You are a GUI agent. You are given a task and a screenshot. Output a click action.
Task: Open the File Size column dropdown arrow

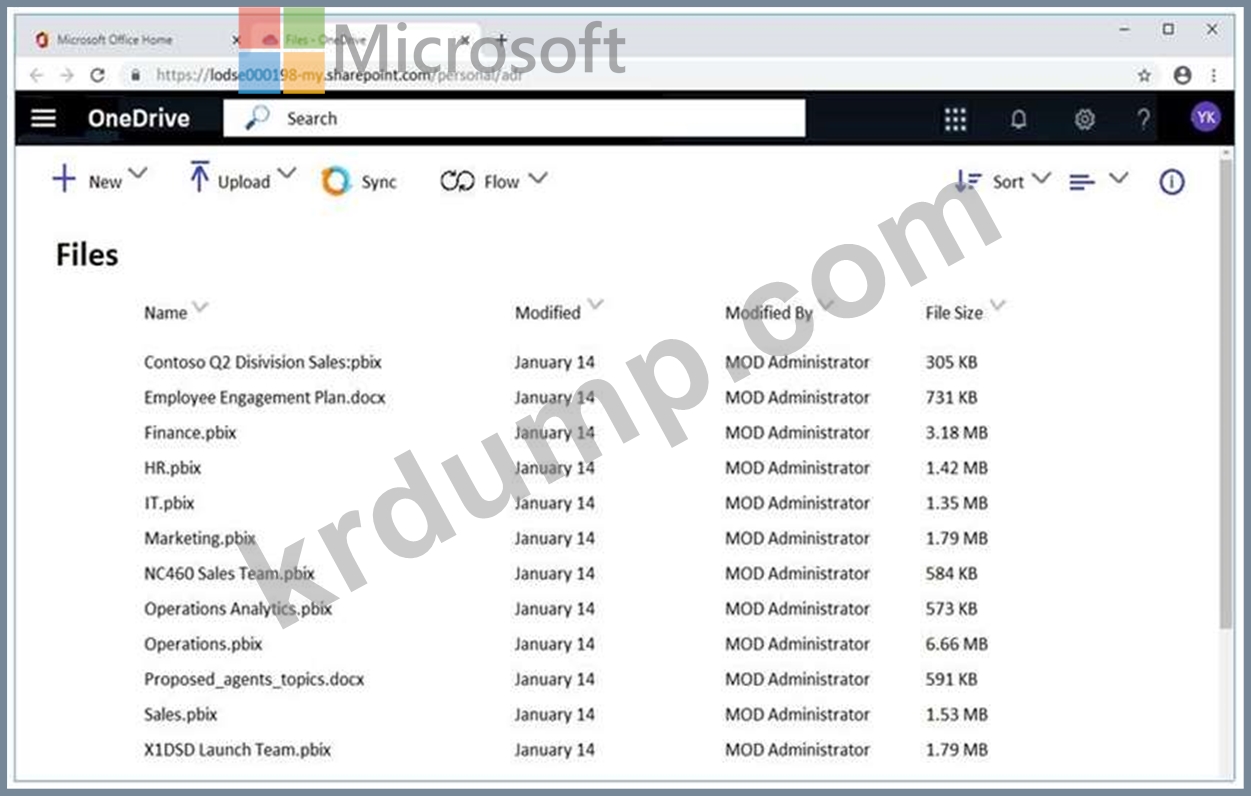coord(997,306)
